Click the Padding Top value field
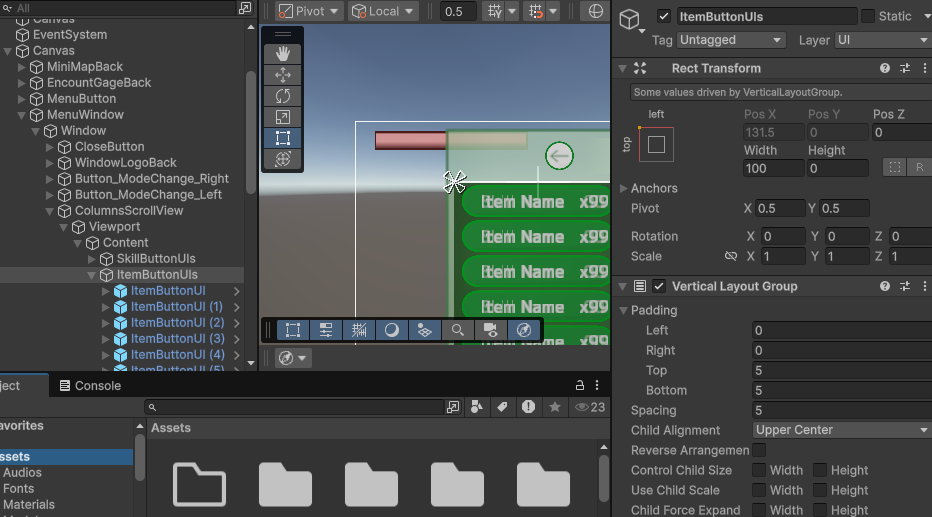Image resolution: width=932 pixels, height=517 pixels. 841,370
